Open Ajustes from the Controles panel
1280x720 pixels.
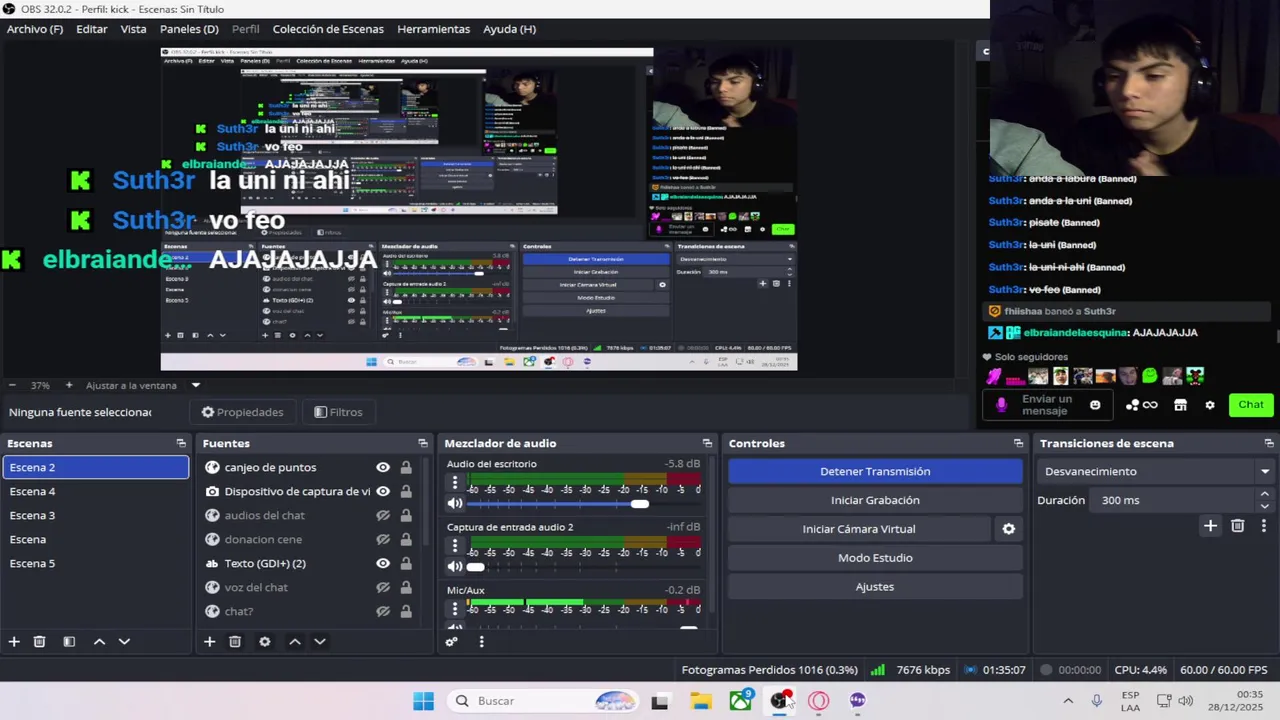click(x=875, y=587)
